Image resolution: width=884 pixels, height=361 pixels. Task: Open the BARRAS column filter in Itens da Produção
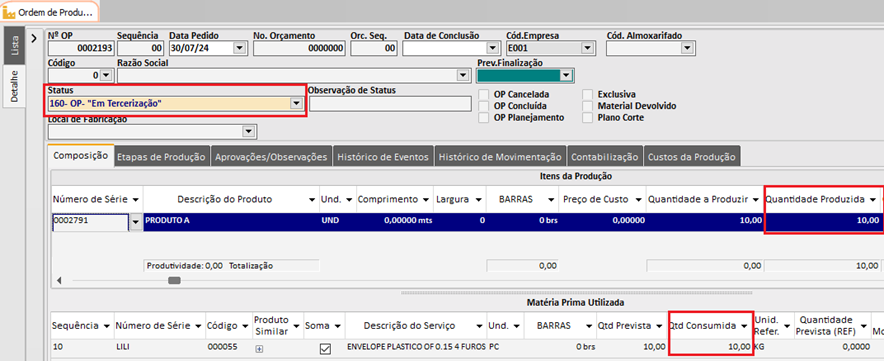[x=551, y=200]
